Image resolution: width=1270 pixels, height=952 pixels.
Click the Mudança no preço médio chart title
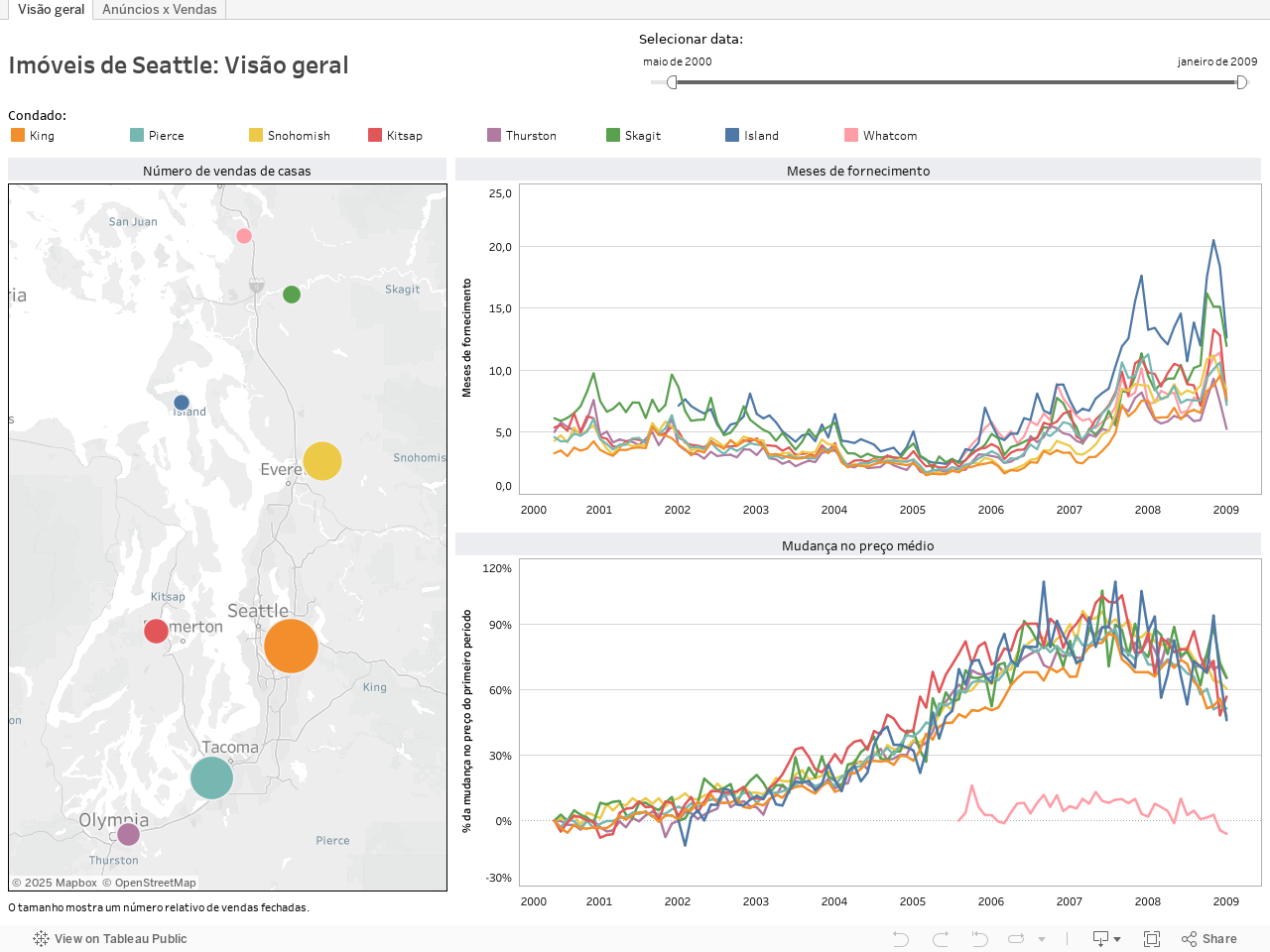[858, 545]
